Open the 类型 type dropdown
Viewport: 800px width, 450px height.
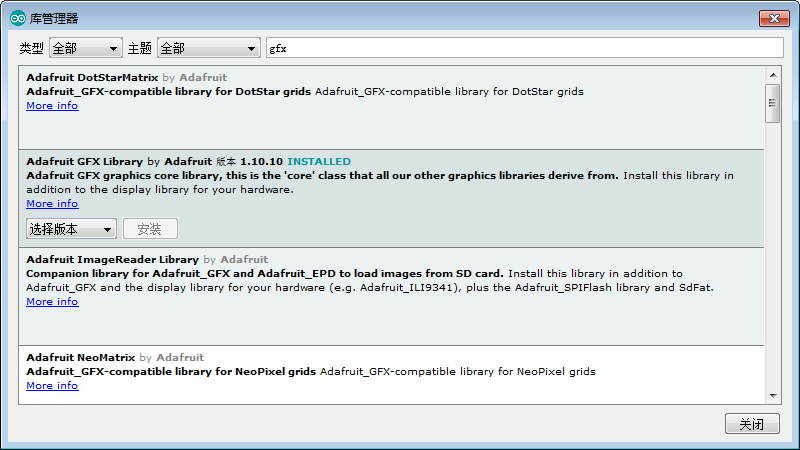coord(86,48)
